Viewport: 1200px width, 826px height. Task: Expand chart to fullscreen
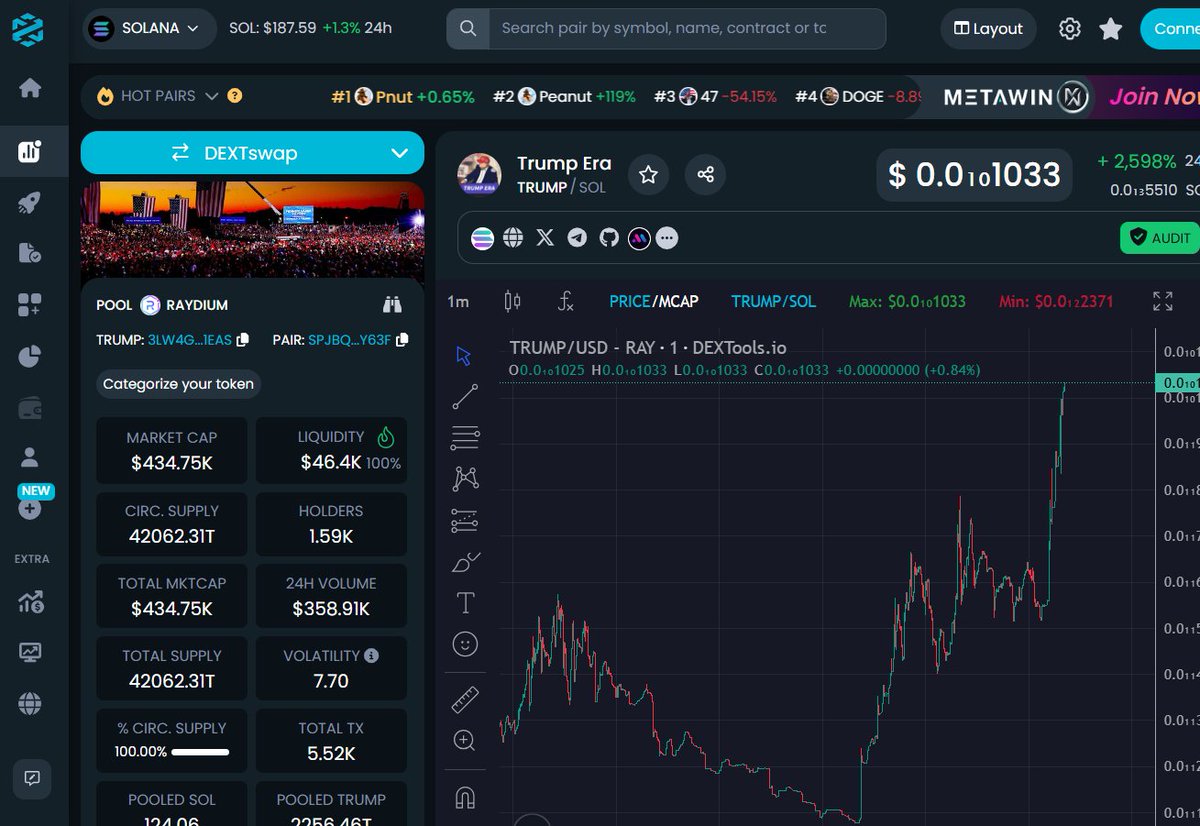click(x=1162, y=301)
